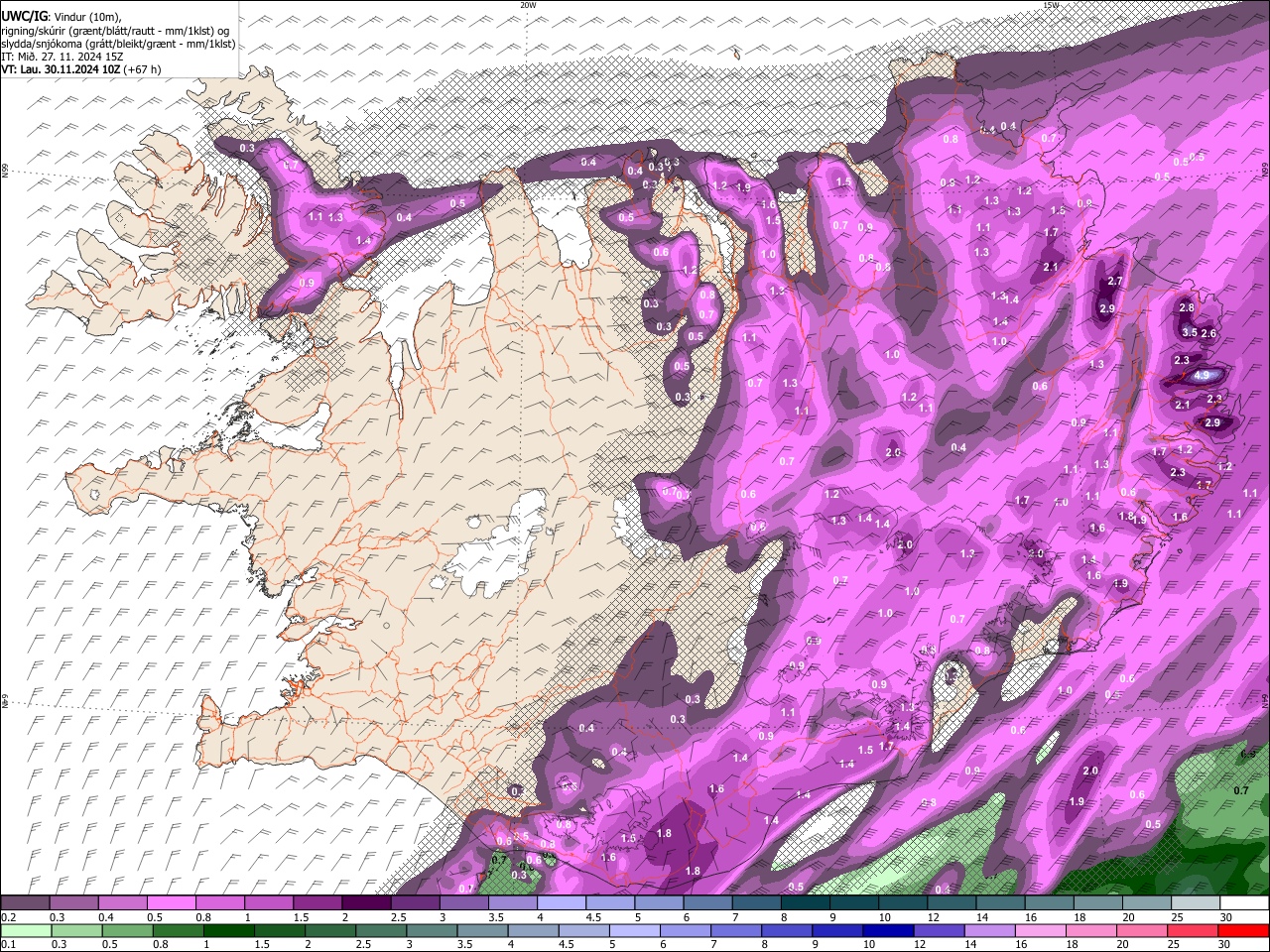The width and height of the screenshot is (1270, 952).
Task: Click the '0.2' label in the snow legend
Action: click(x=8, y=917)
